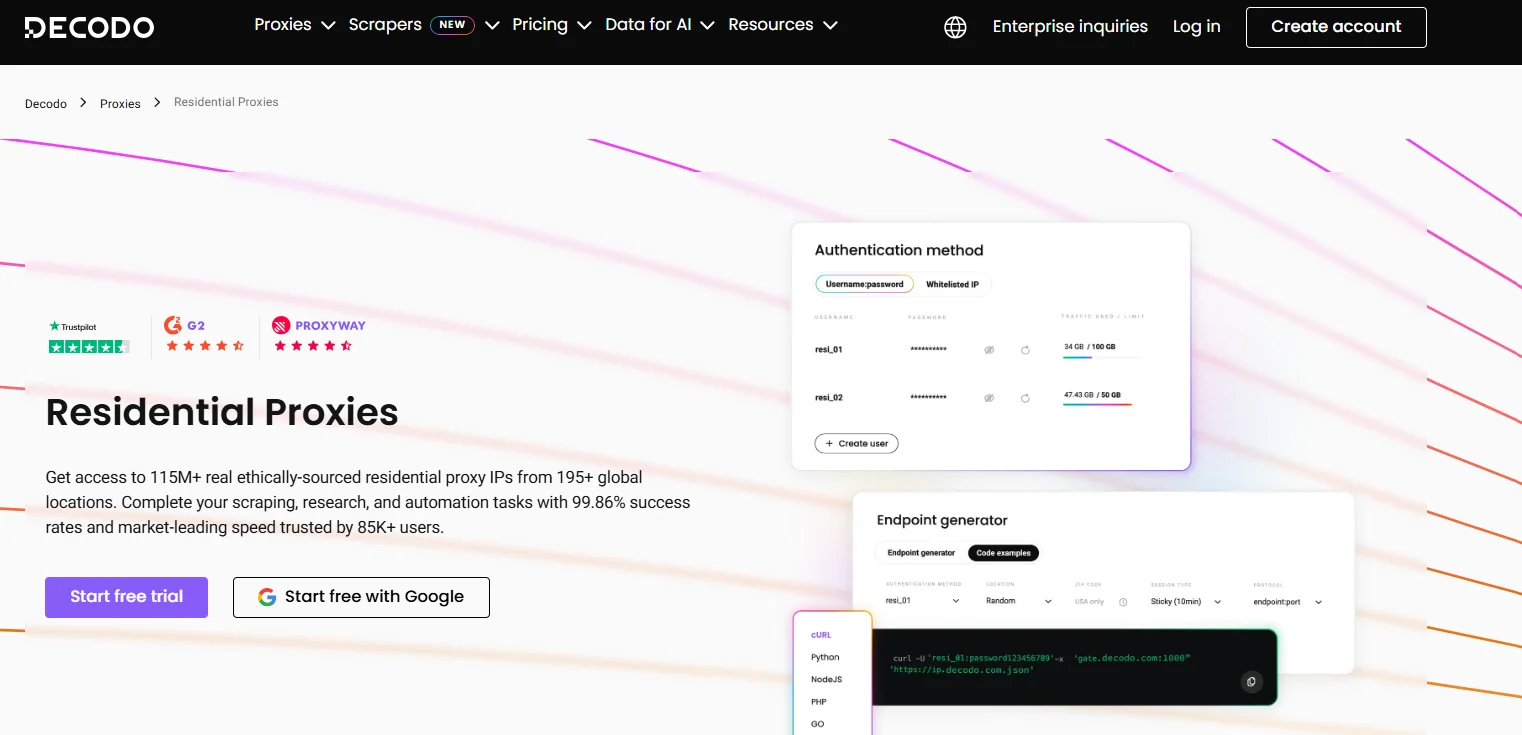This screenshot has height=735, width=1522.
Task: Select the PHP code language tab
Action: [819, 702]
